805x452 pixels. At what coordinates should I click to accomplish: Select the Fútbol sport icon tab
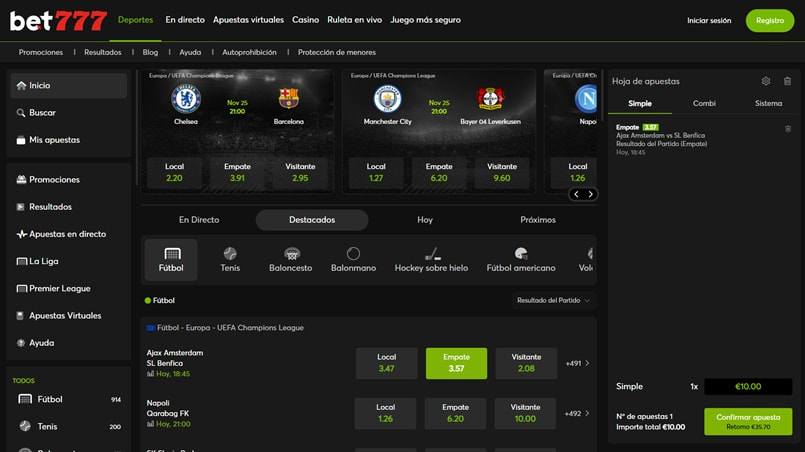click(171, 259)
